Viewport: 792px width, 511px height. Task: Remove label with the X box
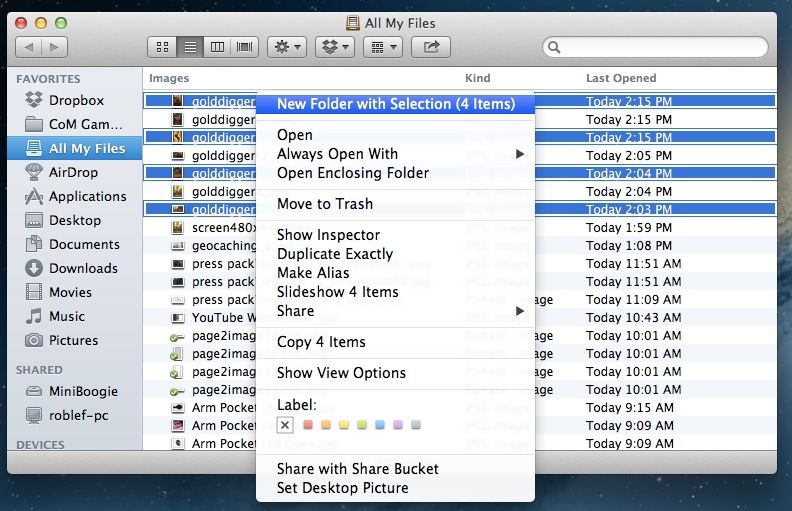[285, 425]
